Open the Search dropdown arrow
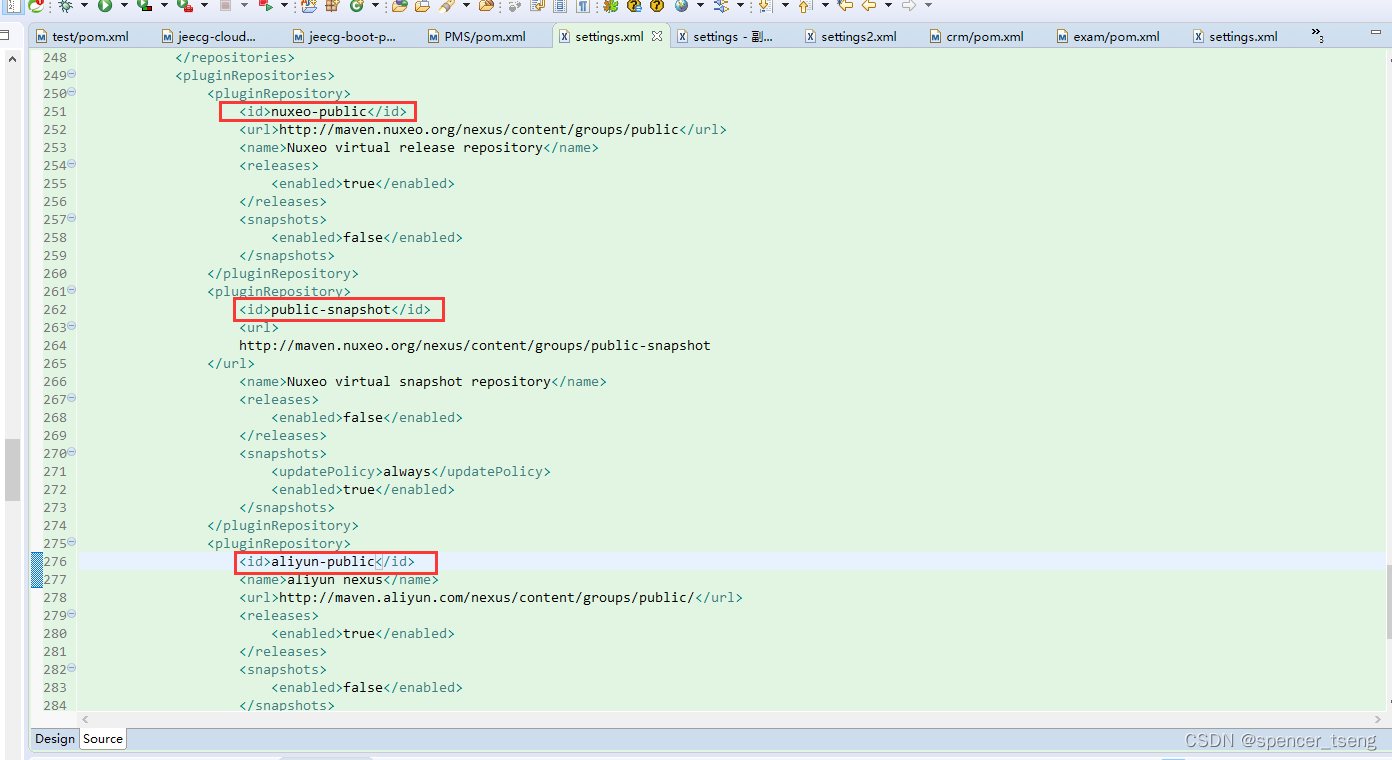Viewport: 1392px width, 760px height. pyautogui.click(x=466, y=5)
